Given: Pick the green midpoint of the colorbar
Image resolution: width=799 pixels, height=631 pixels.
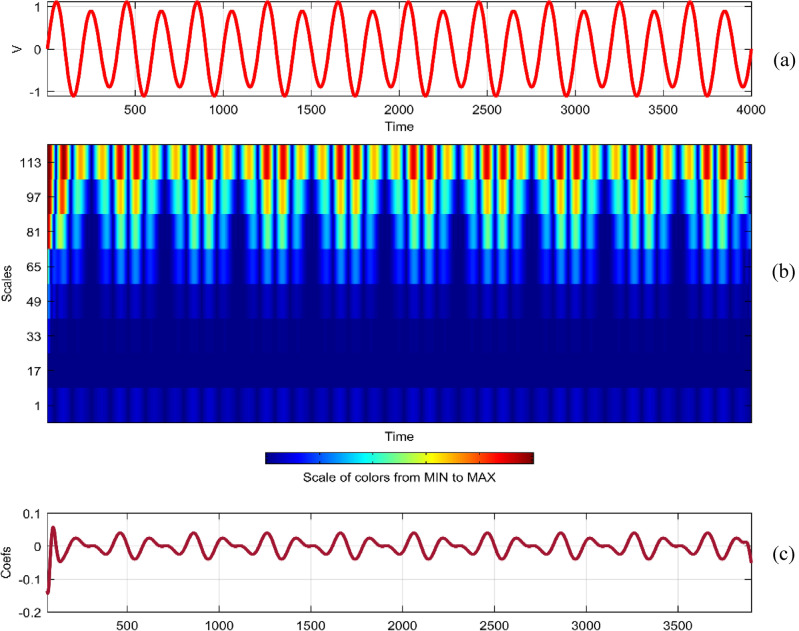Looking at the screenshot, I should coord(398,458).
